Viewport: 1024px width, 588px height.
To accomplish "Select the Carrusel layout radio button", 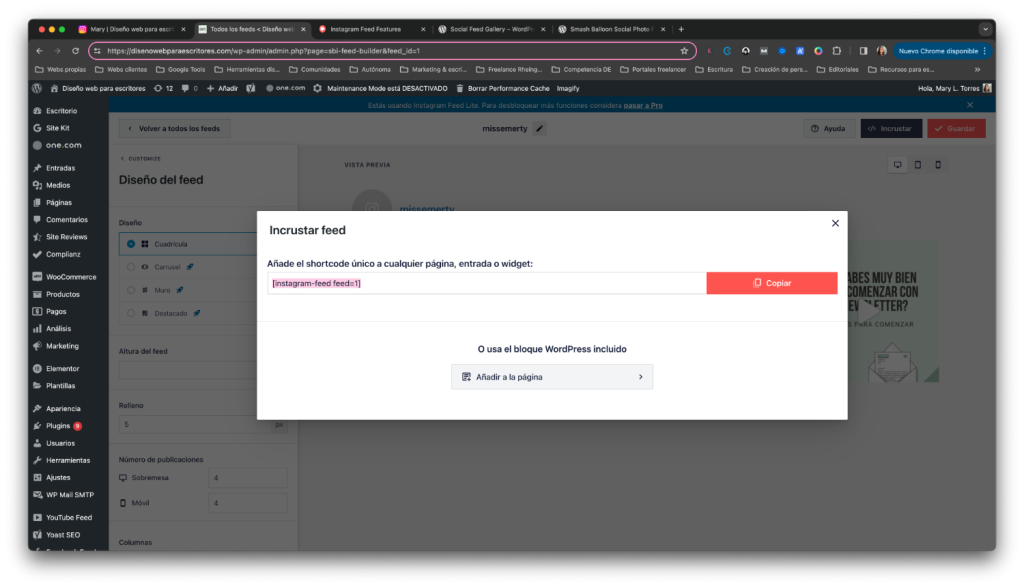I will [131, 267].
